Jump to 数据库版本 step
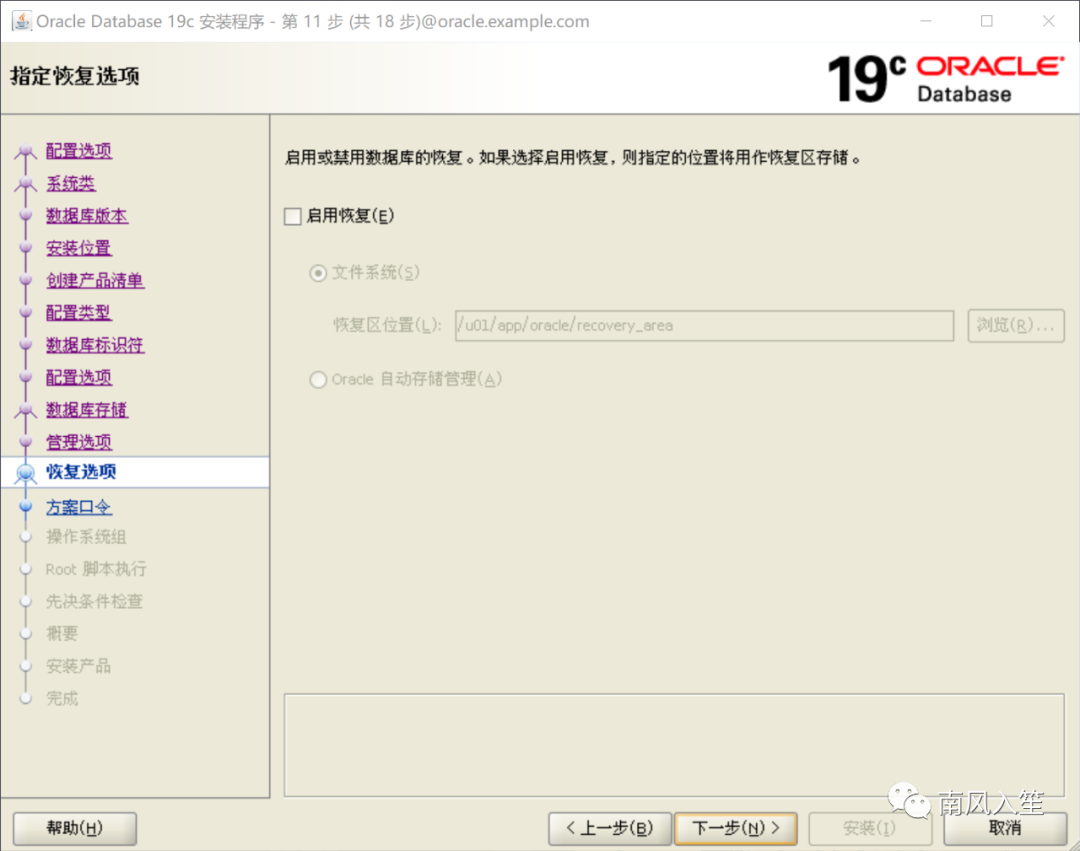 pos(87,216)
